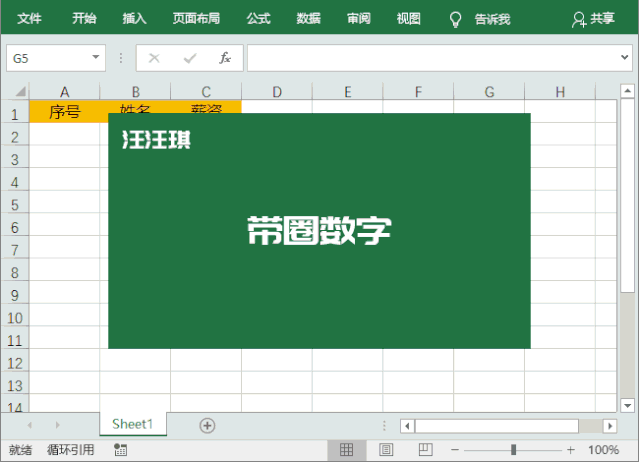Click the zoom out minus button
Viewport: 639px width, 462px height.
[455, 450]
